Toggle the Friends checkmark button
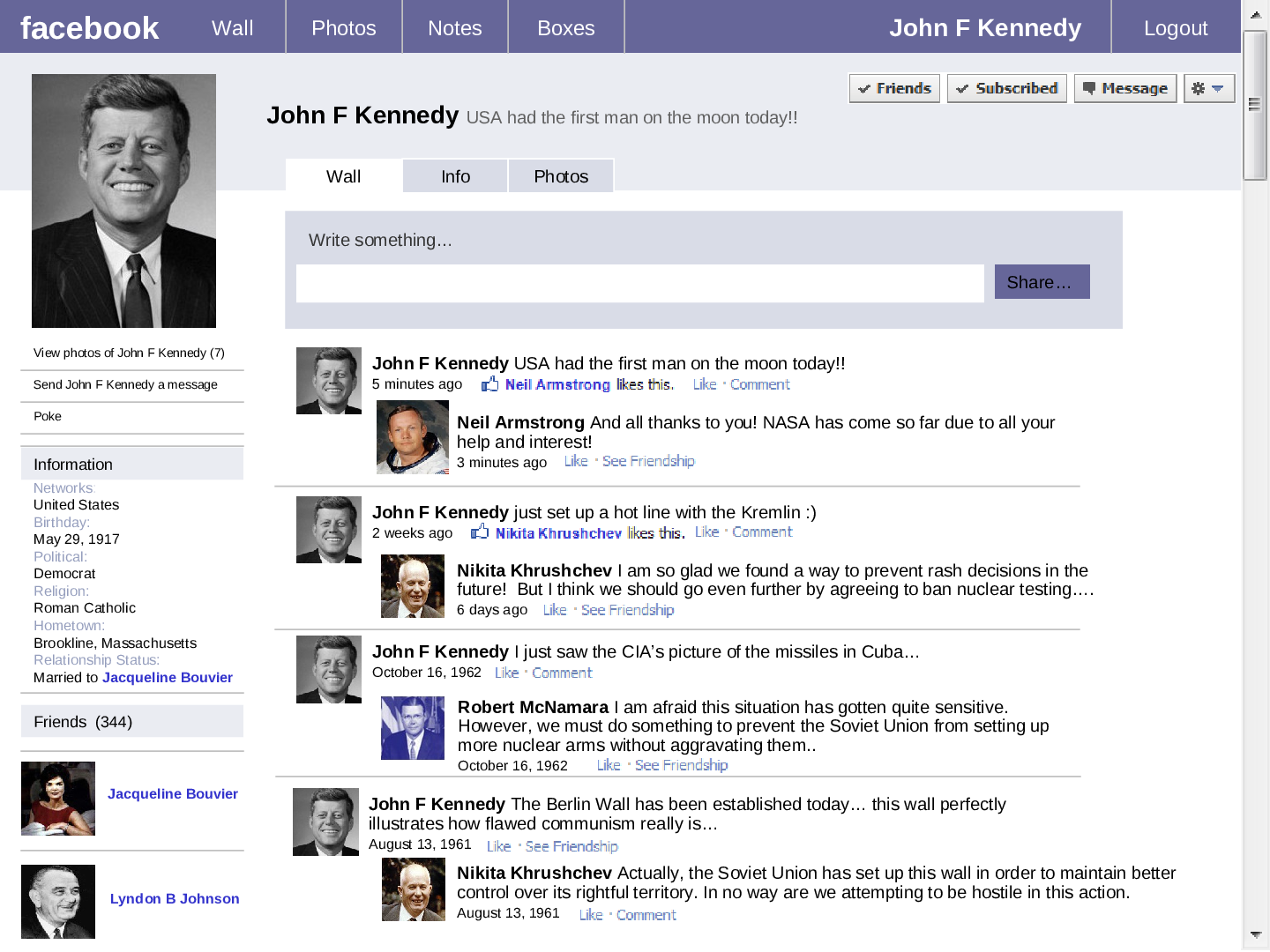This screenshot has width=1270, height=952. point(894,88)
